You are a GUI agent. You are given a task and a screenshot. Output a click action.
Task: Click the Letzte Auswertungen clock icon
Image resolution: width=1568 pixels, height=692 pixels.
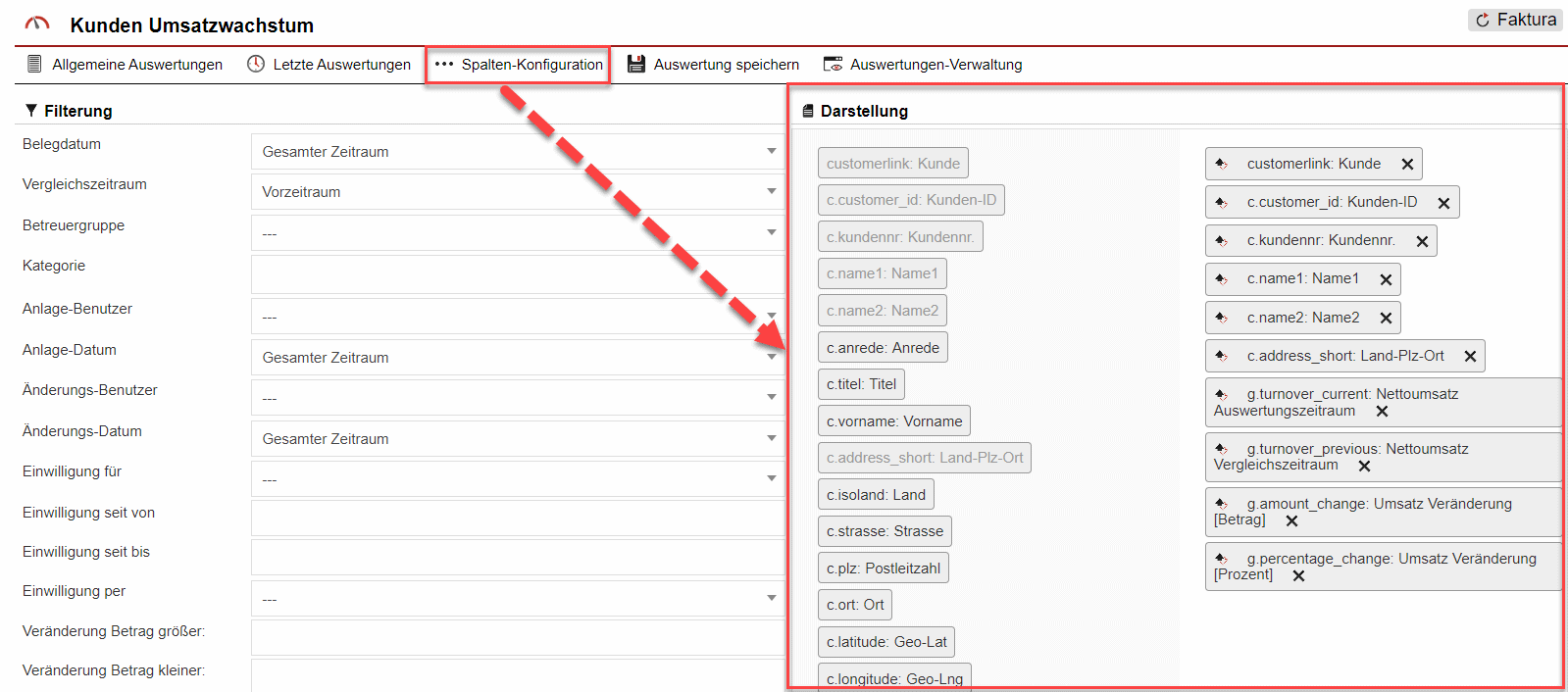(x=256, y=64)
